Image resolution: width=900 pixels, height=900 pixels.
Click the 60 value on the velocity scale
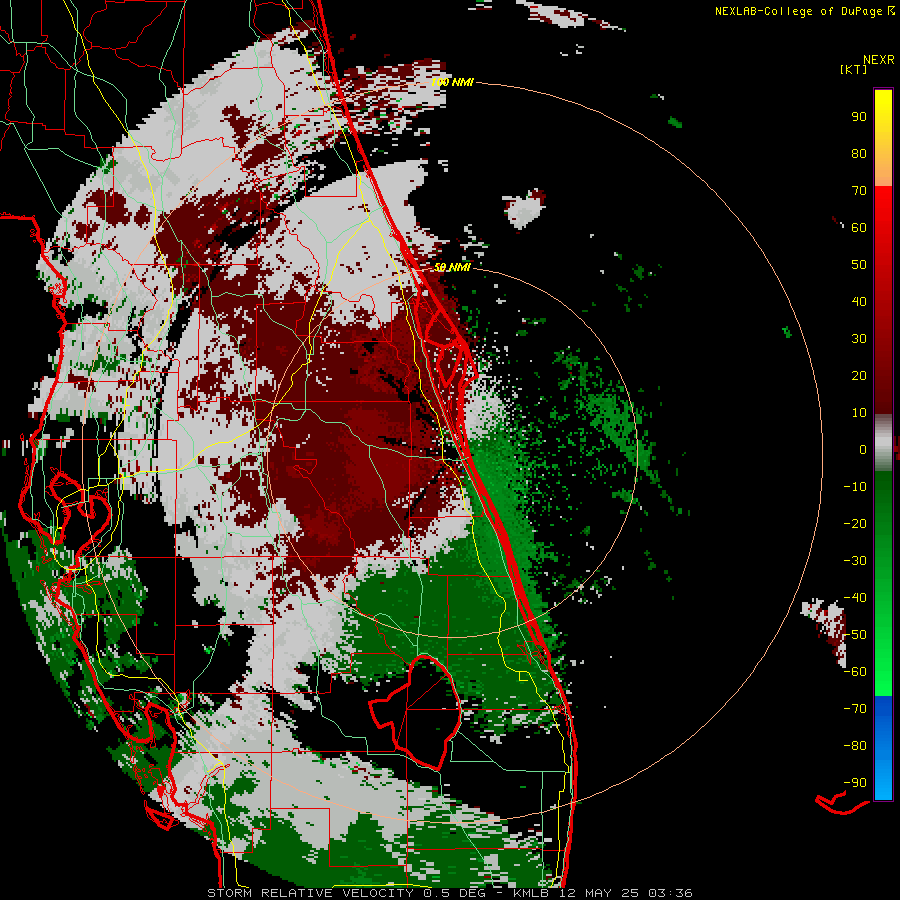pyautogui.click(x=859, y=228)
